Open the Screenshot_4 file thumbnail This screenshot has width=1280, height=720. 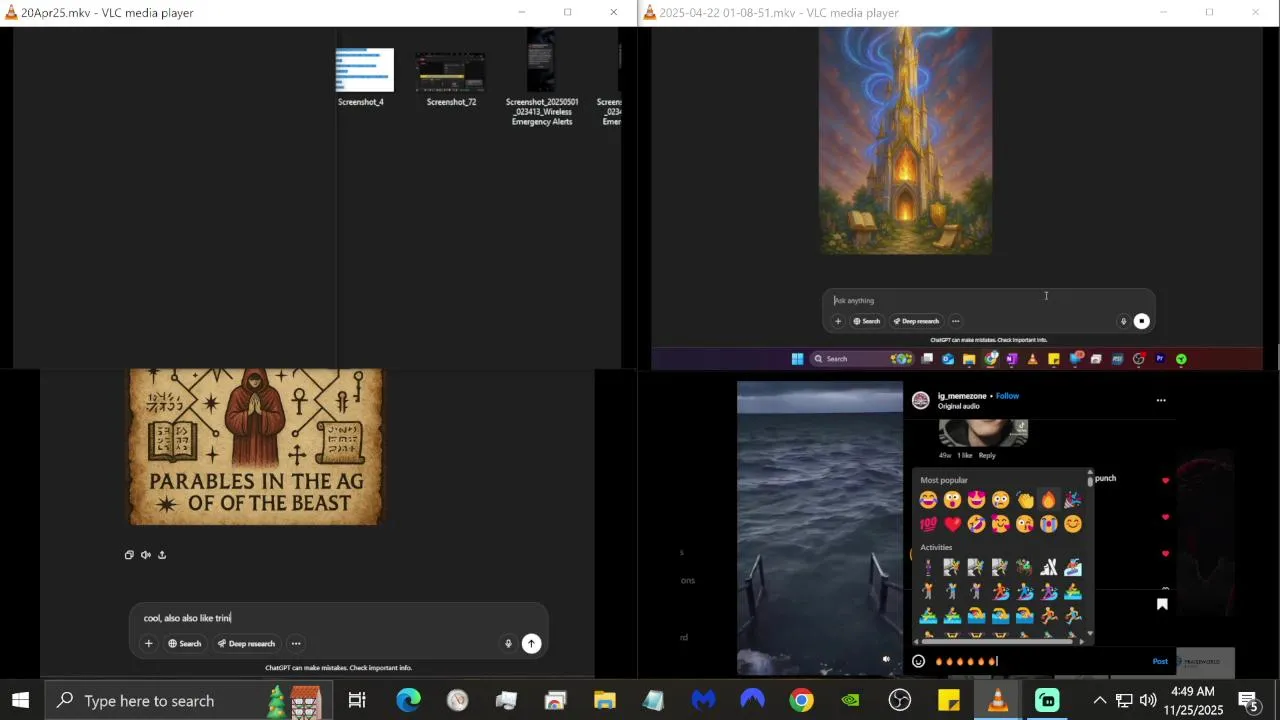pyautogui.click(x=364, y=70)
